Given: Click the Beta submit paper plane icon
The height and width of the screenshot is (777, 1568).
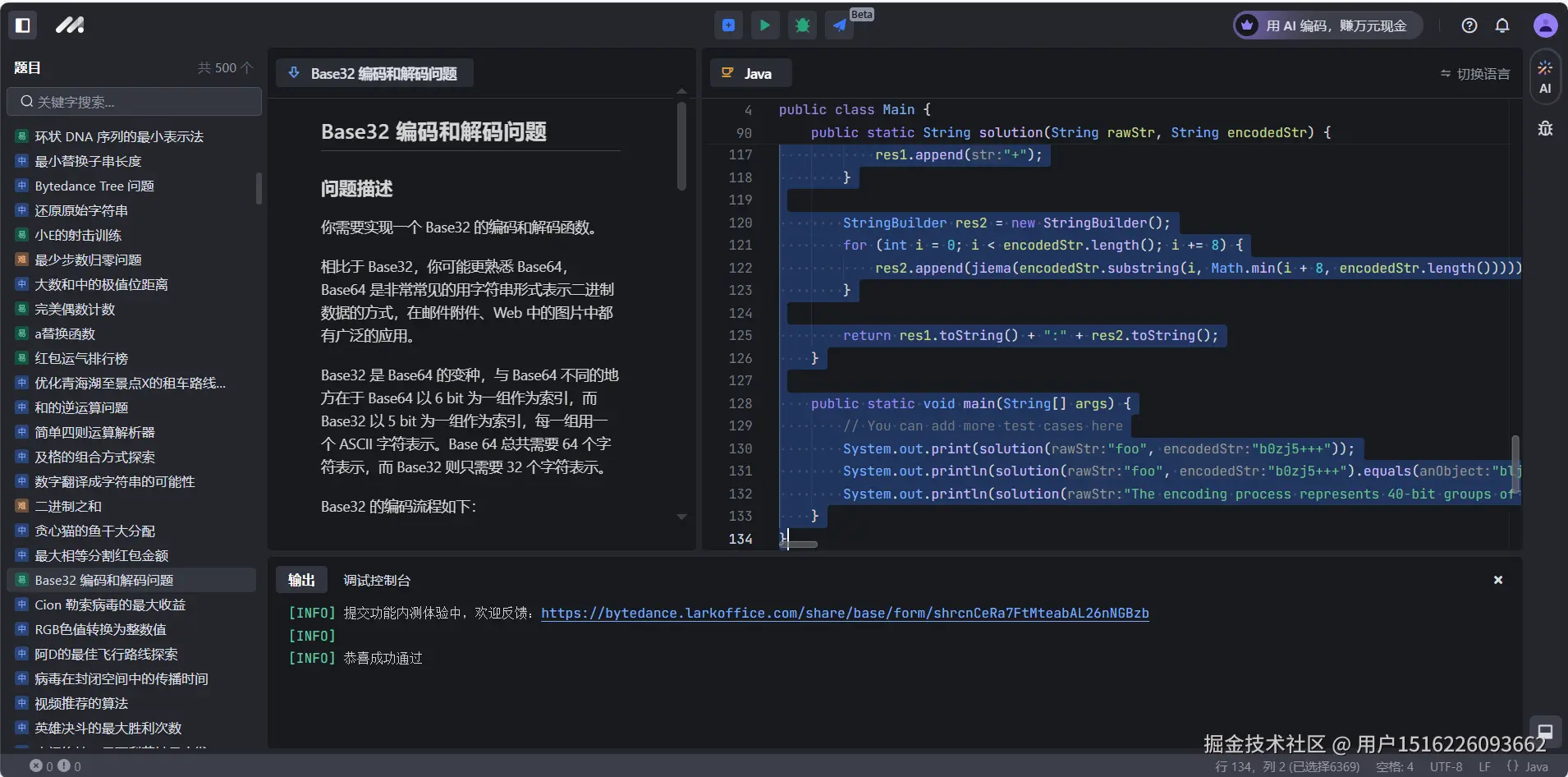Looking at the screenshot, I should click(840, 25).
